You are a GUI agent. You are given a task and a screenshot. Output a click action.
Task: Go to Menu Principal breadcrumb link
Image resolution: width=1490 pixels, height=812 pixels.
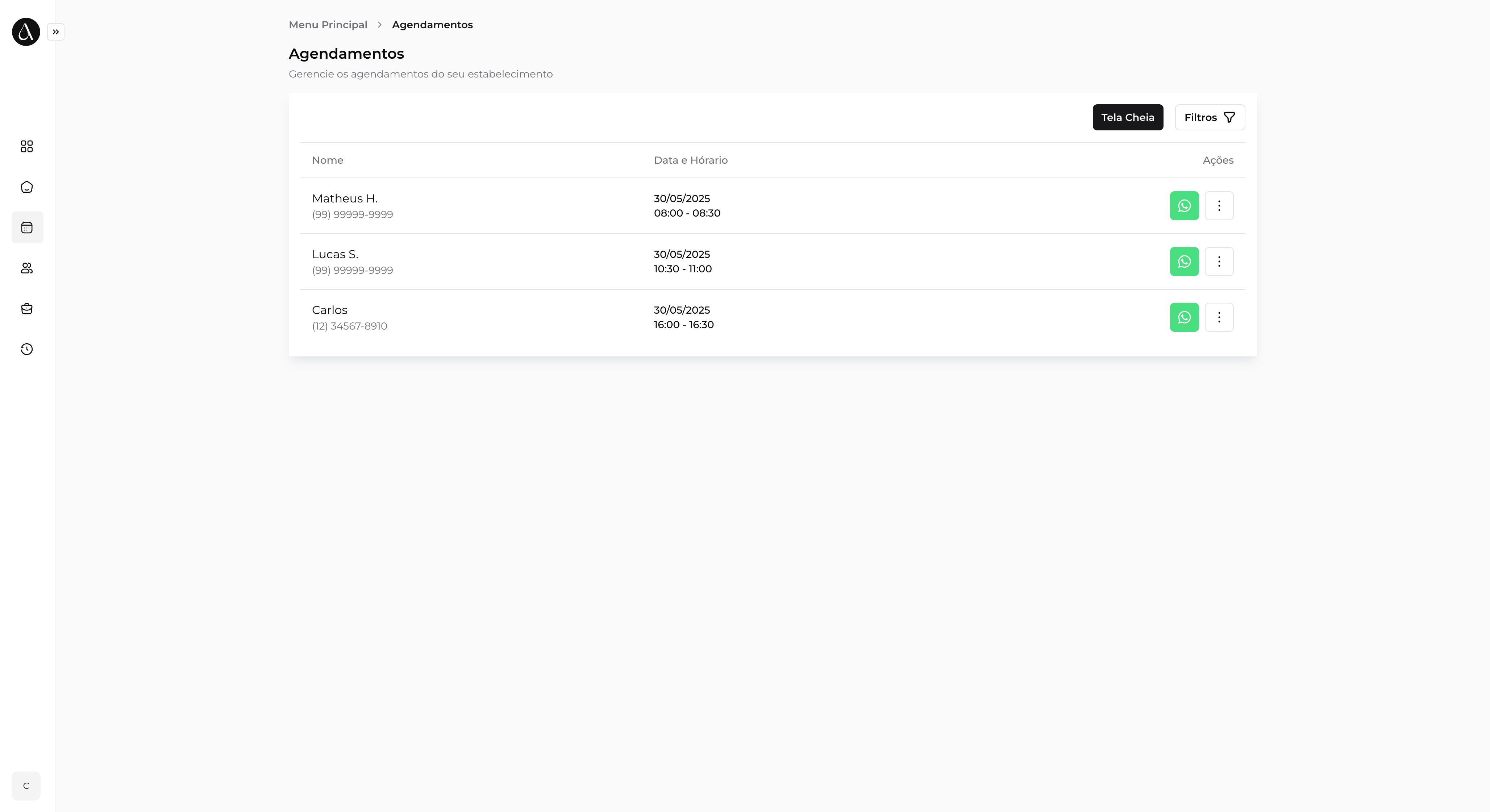point(328,25)
